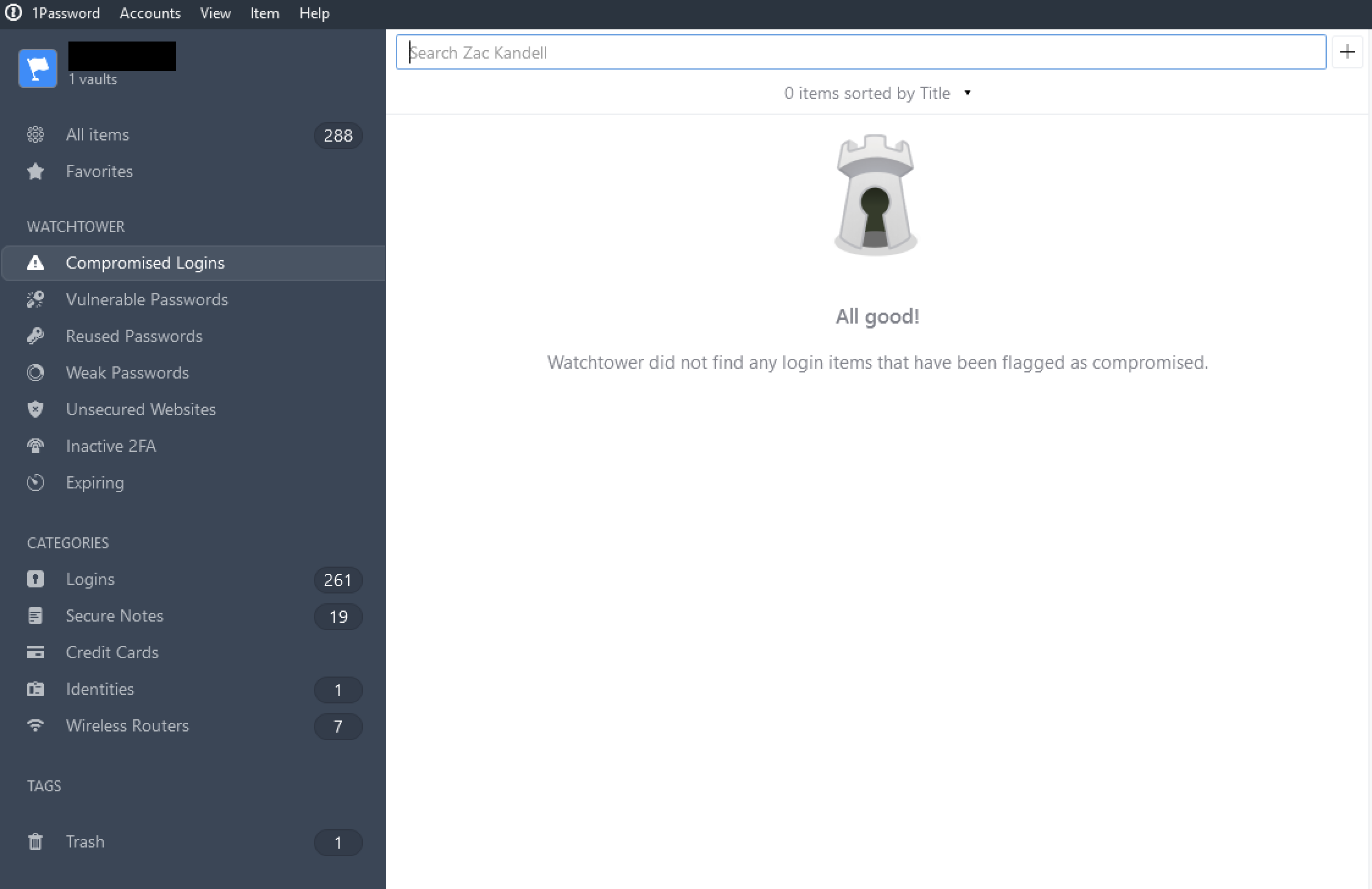Click the Credit Cards category
The image size is (1372, 889).
click(x=112, y=652)
